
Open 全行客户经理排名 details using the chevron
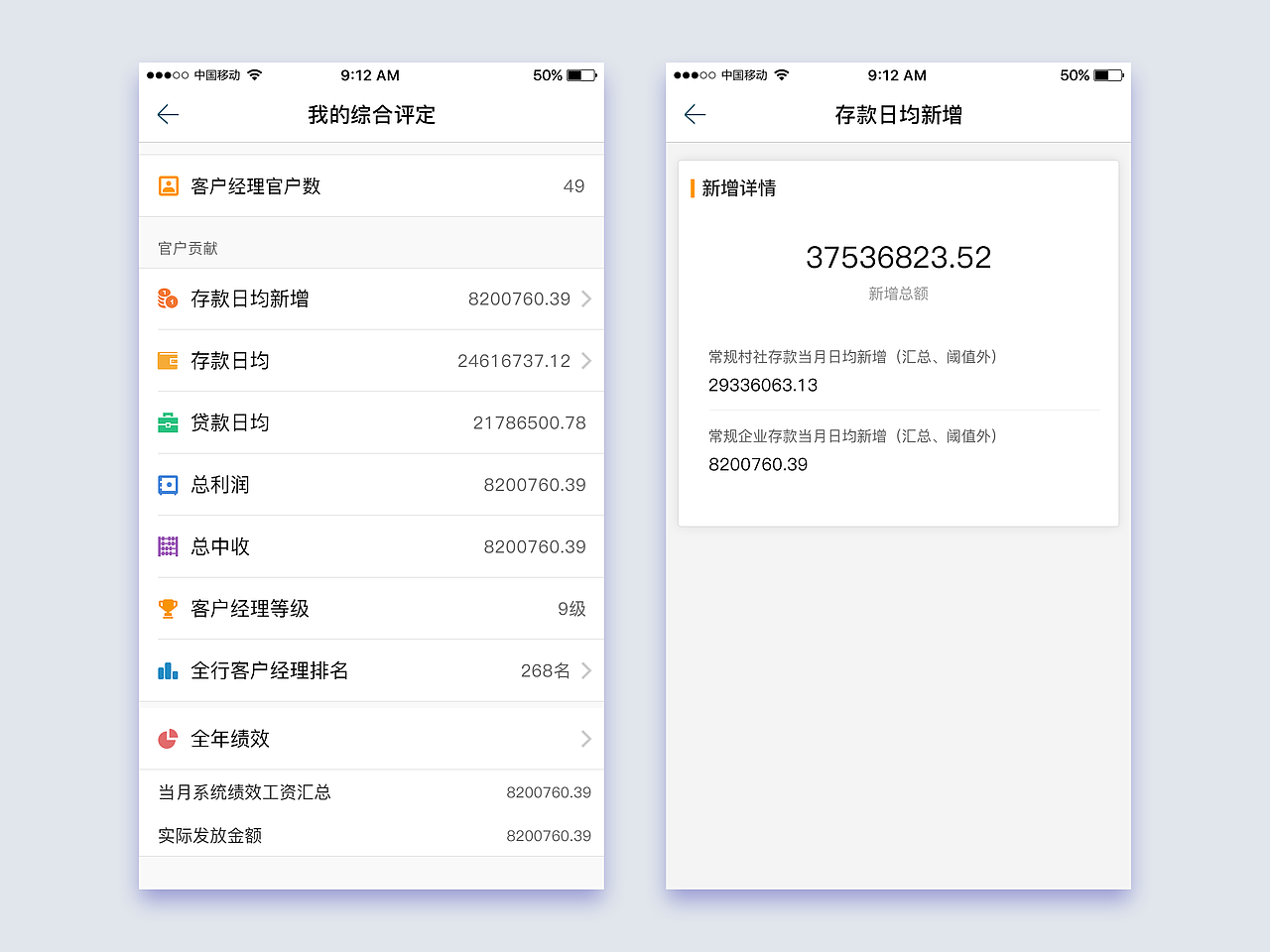tap(584, 670)
